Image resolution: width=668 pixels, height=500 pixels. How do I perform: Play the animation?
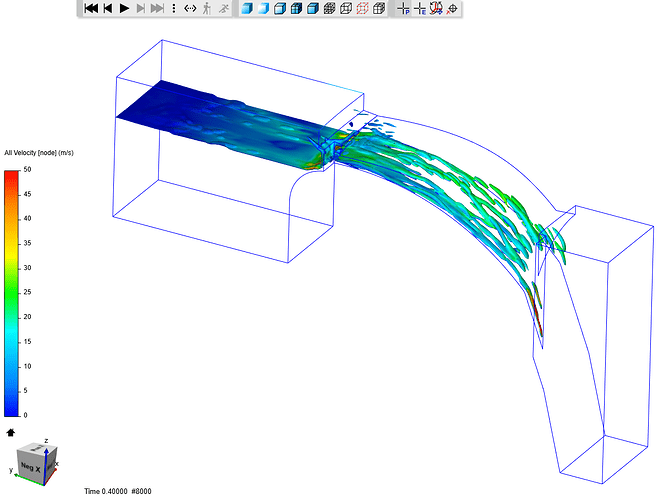[x=124, y=8]
